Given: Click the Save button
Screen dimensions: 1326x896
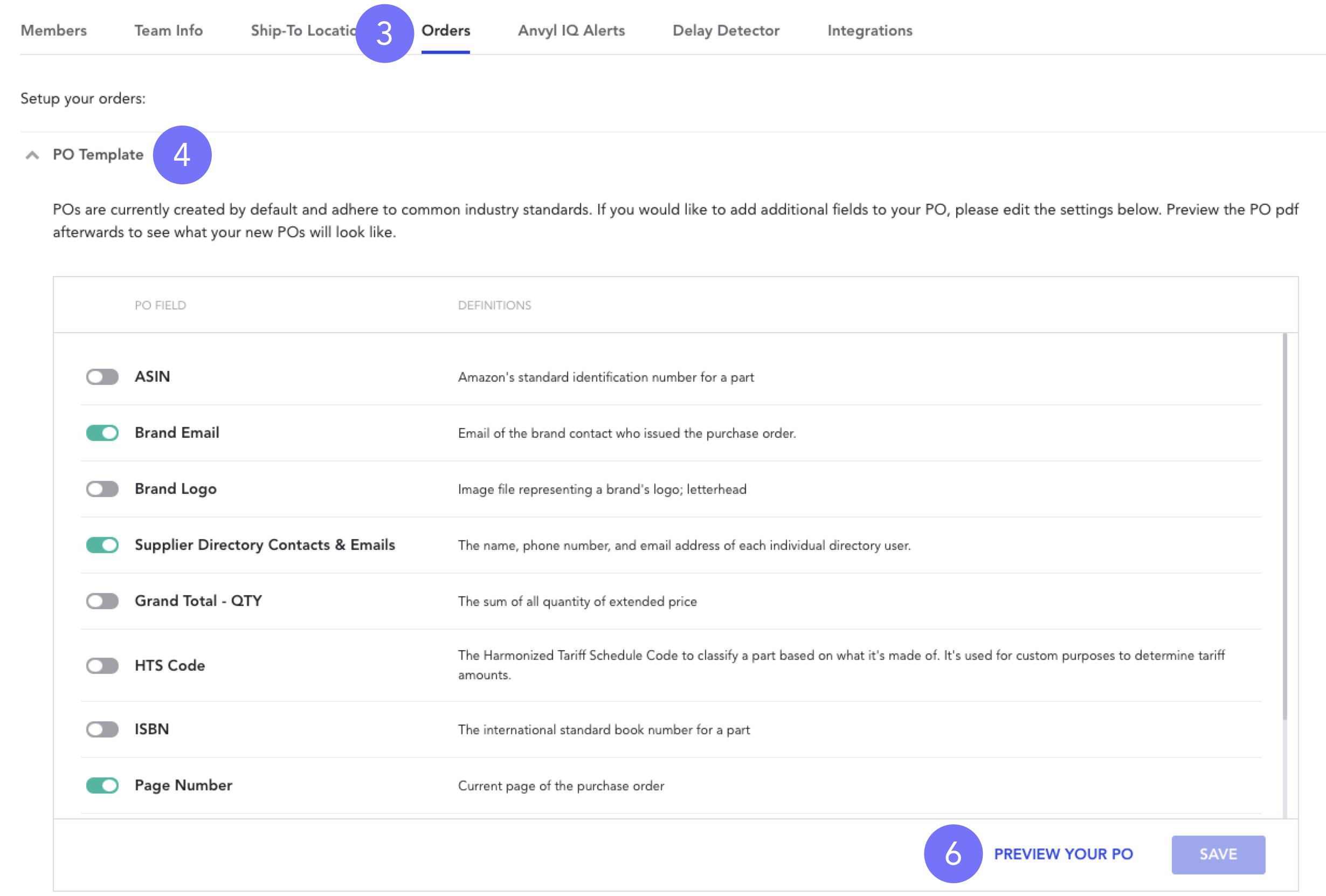Looking at the screenshot, I should click(1218, 854).
